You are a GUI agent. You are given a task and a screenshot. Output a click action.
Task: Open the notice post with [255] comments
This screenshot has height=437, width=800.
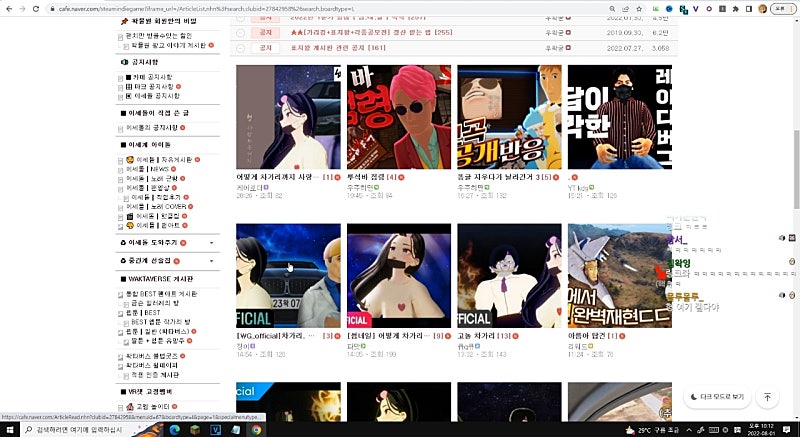(371, 32)
